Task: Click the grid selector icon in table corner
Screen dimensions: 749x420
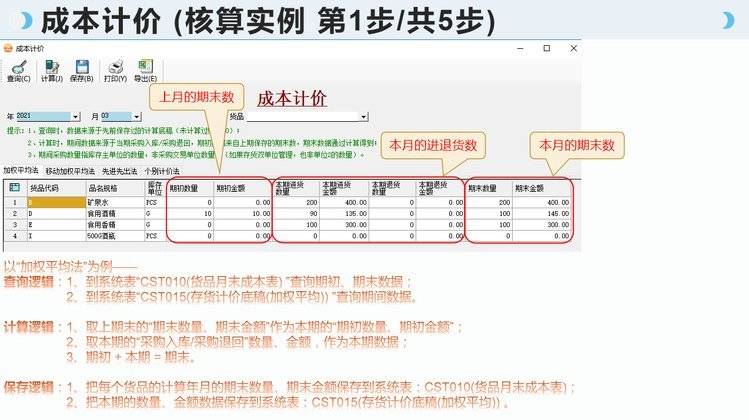Action: 15,187
